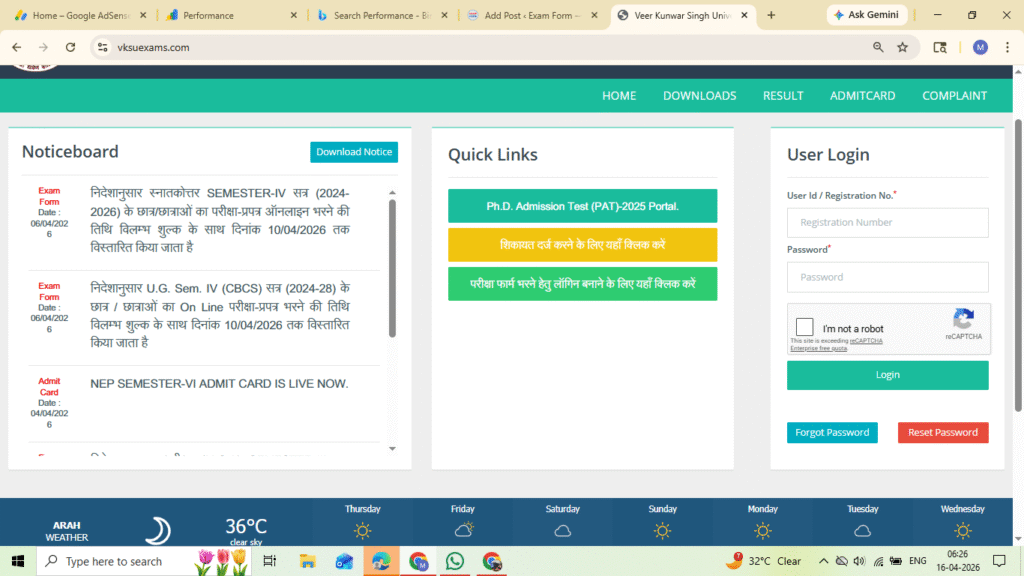Click the Download Notice button
Viewport: 1024px width, 576px height.
(353, 152)
